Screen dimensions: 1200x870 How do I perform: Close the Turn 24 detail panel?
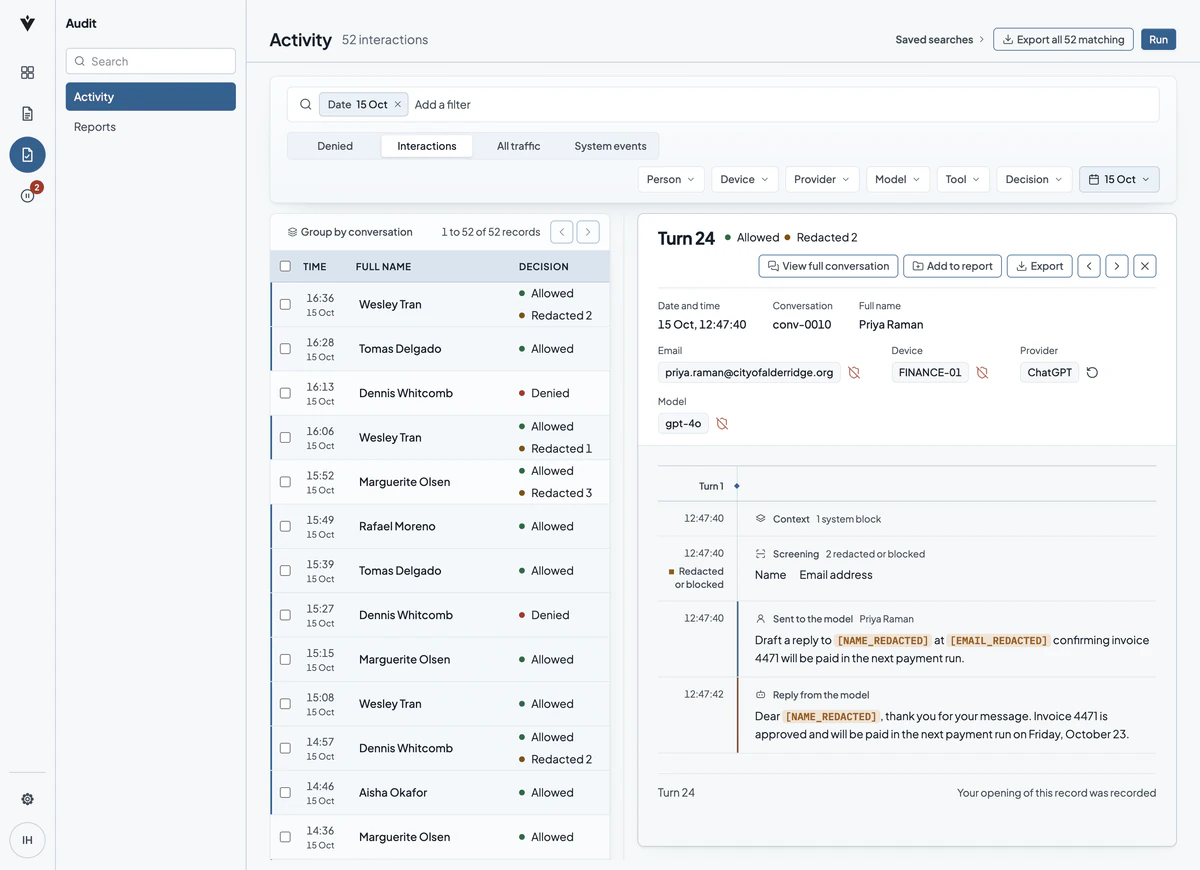point(1145,266)
